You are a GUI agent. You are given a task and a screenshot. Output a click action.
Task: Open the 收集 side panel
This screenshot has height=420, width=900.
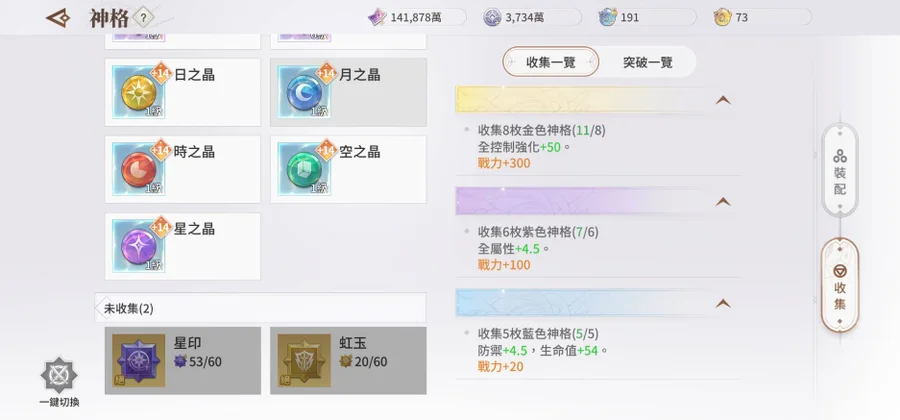pos(840,285)
